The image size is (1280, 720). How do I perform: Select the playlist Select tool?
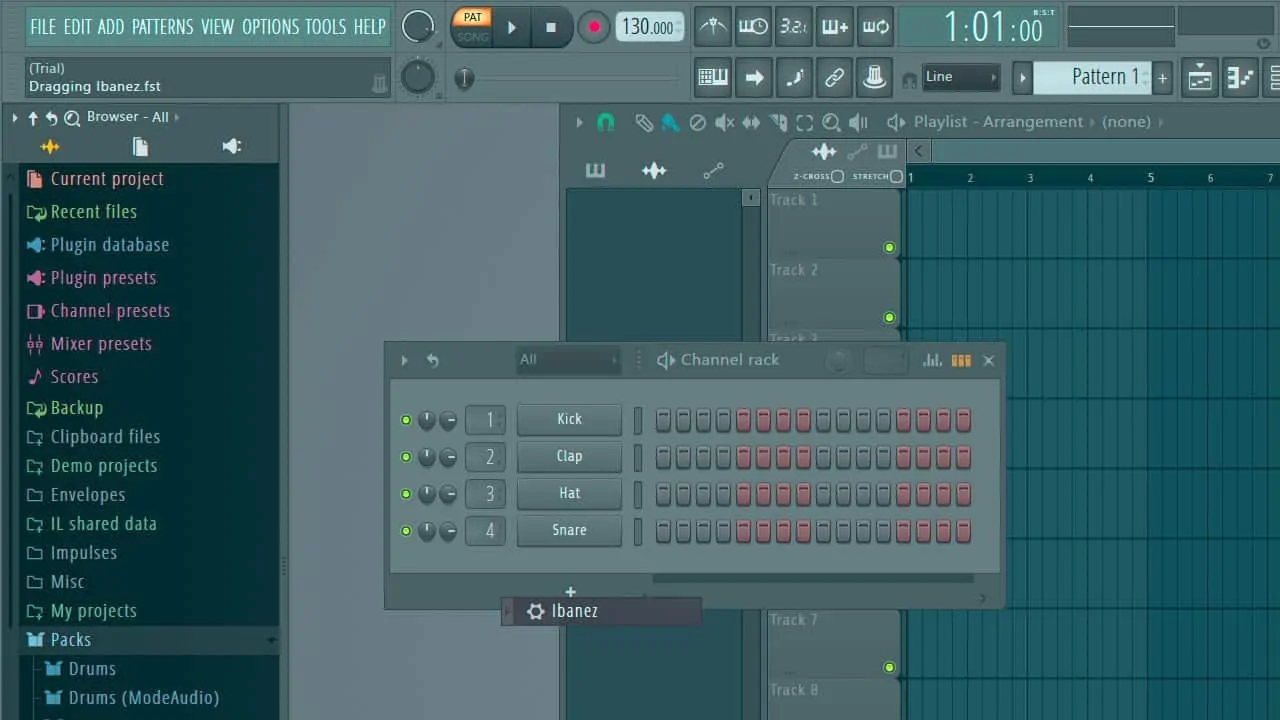point(804,122)
